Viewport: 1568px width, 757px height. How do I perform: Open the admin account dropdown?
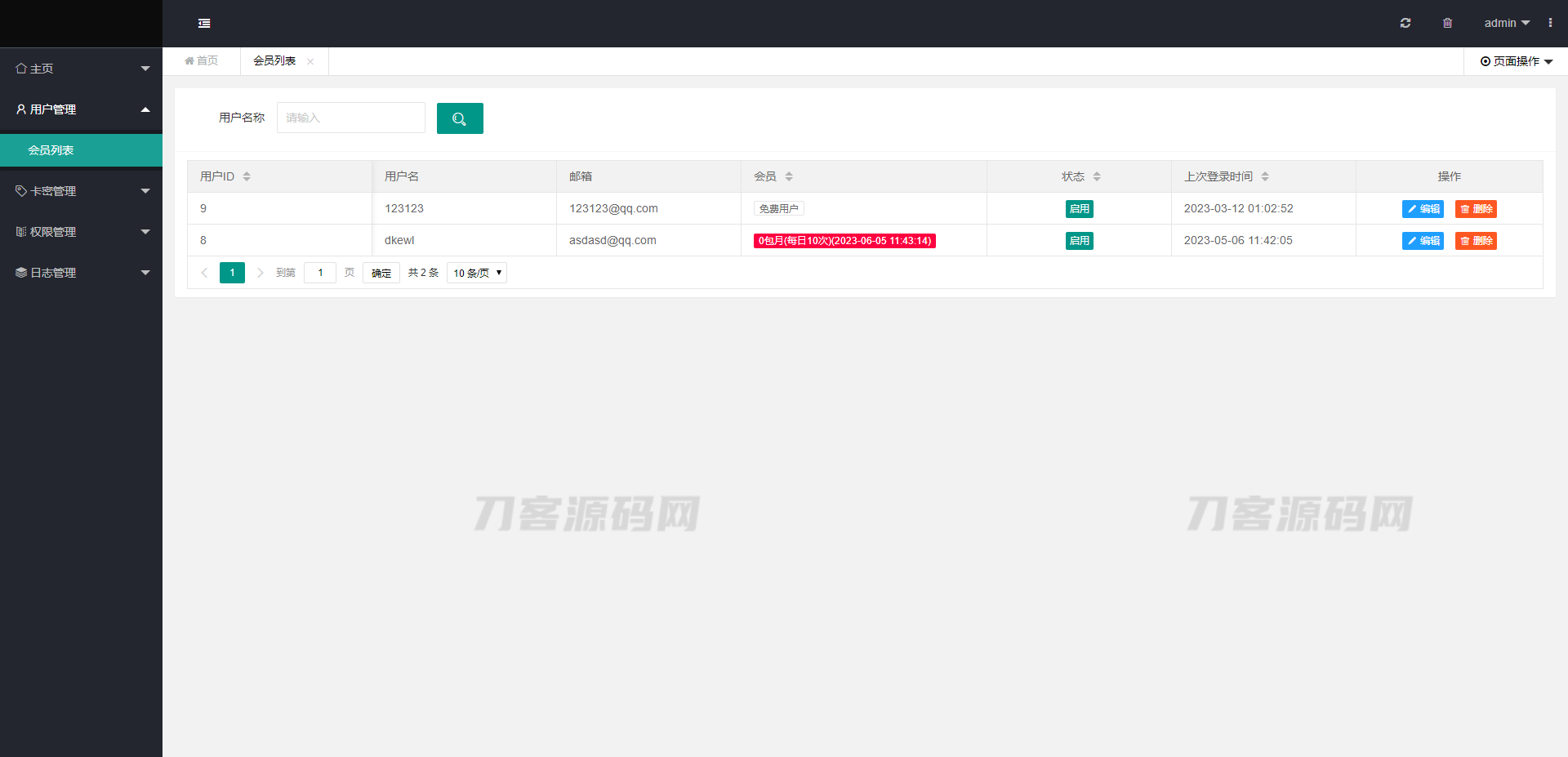coord(1506,24)
